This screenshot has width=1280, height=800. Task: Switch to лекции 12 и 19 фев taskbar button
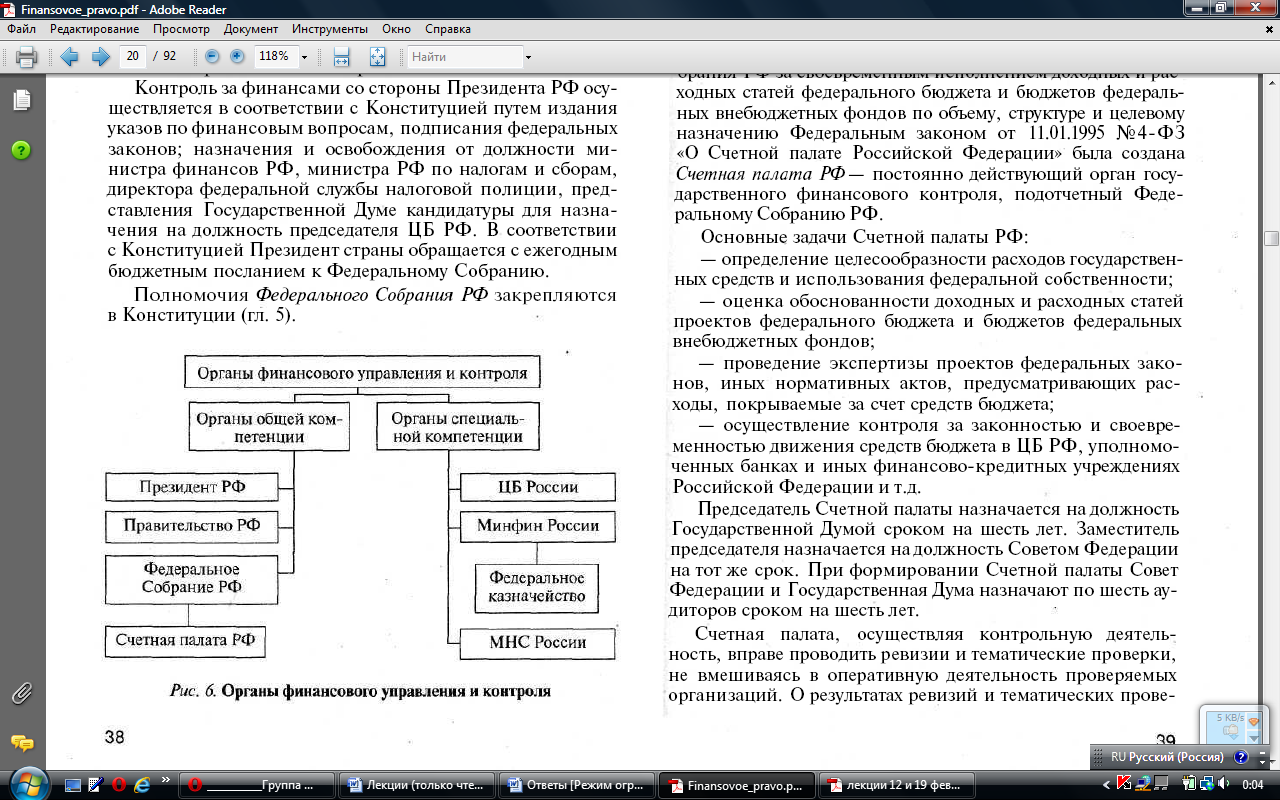tap(895, 785)
